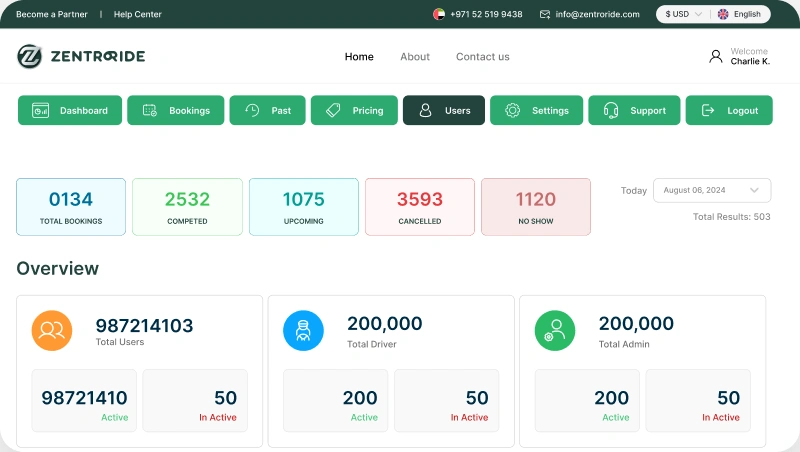This screenshot has height=452, width=800.
Task: Click the Support headset icon
Action: coord(611,110)
